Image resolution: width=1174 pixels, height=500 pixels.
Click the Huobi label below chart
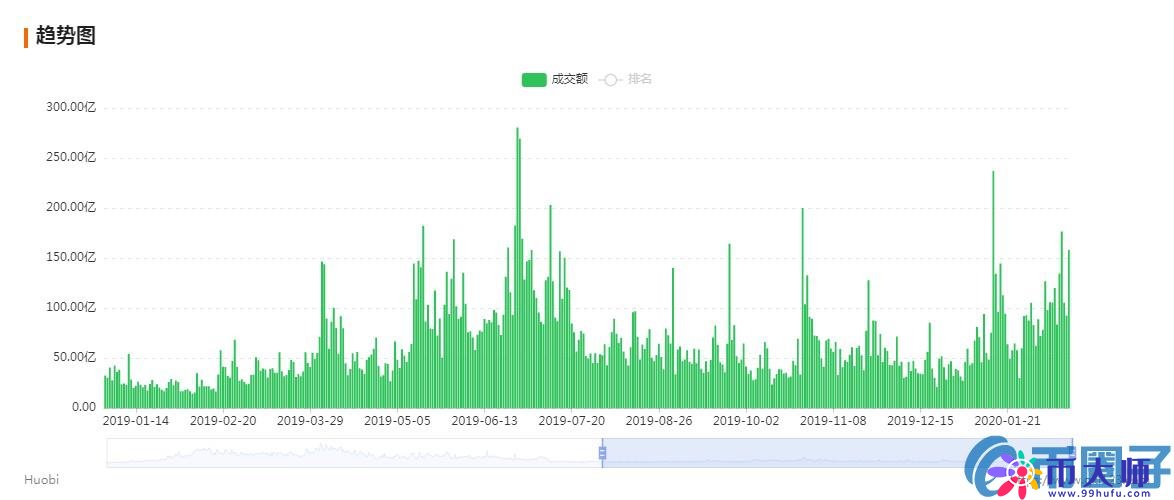click(41, 480)
